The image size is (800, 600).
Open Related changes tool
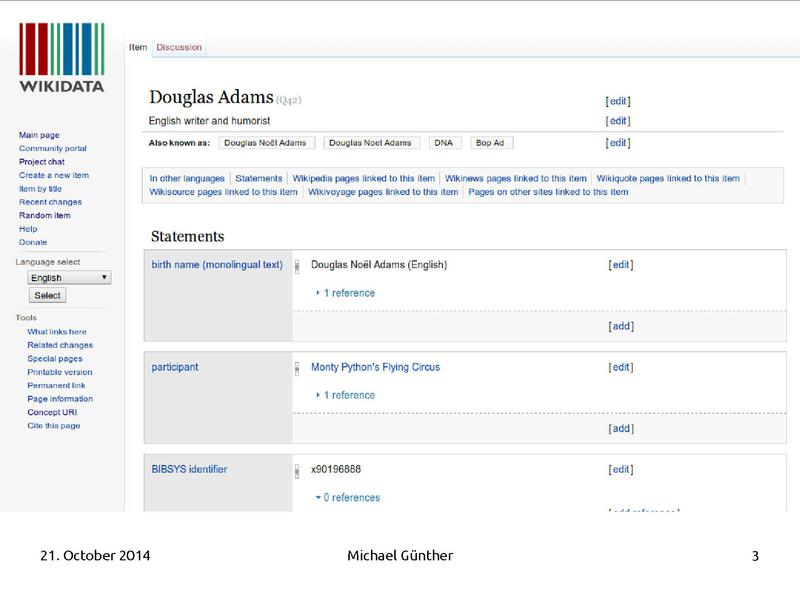click(x=60, y=345)
